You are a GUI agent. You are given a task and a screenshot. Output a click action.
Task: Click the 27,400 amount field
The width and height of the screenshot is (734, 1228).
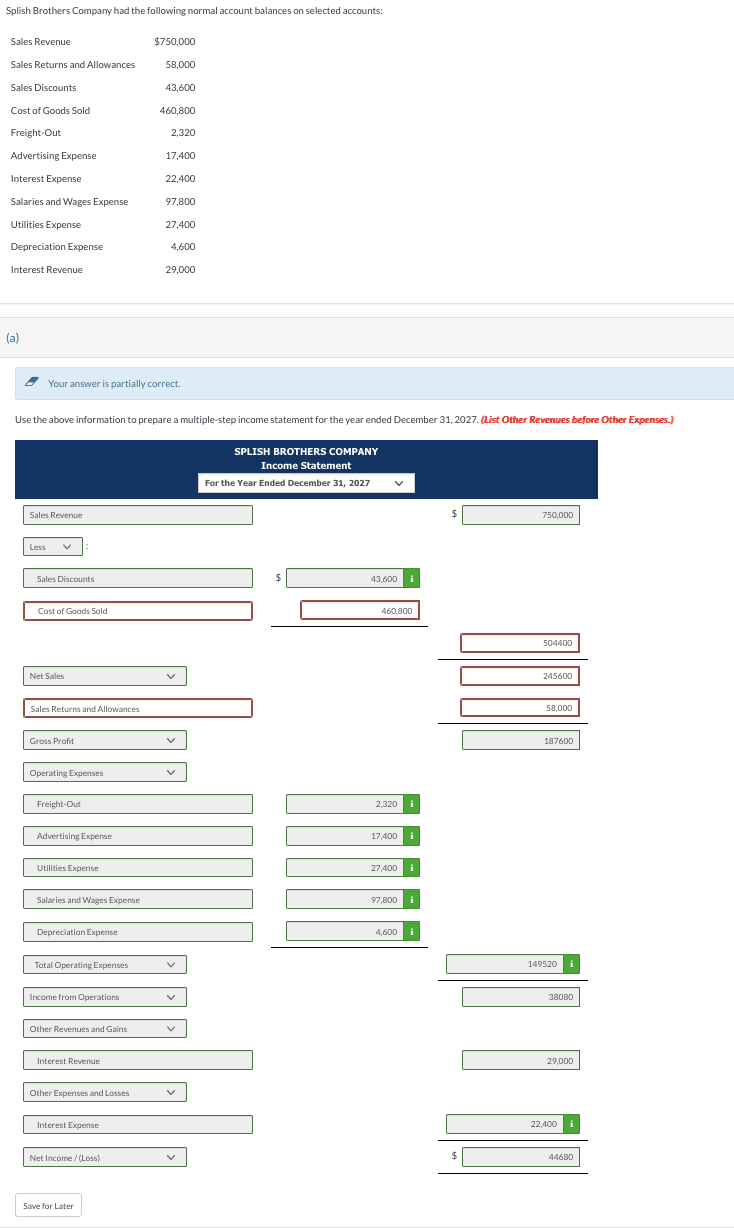[x=345, y=868]
